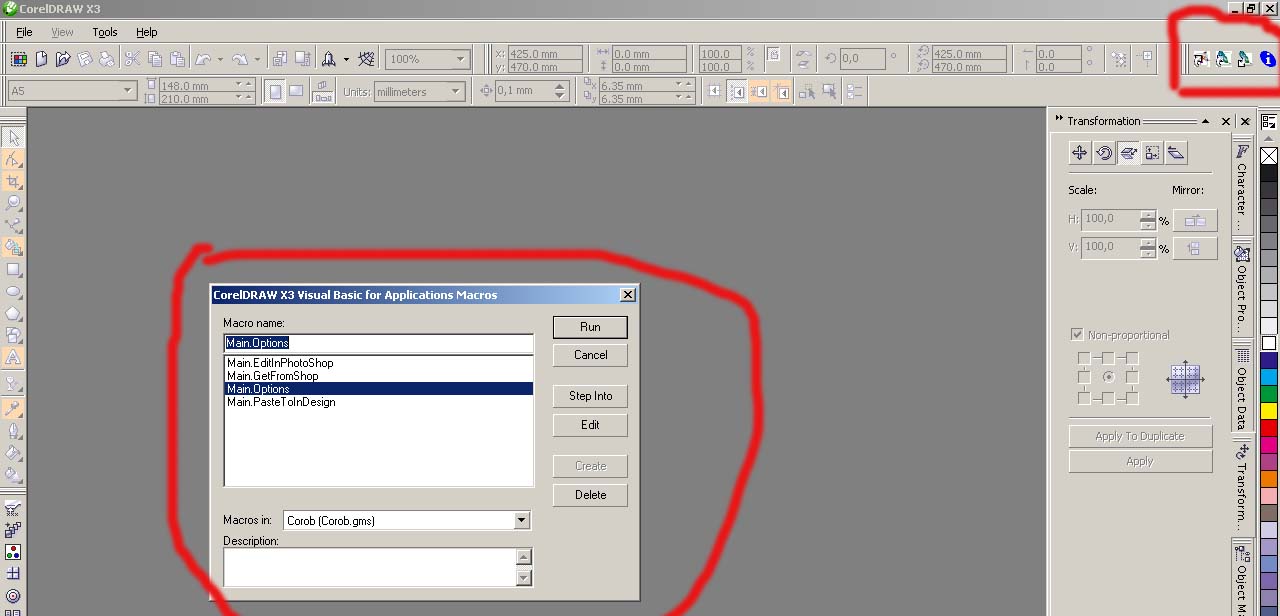
Task: Increase the nudge offset stepper
Action: pyautogui.click(x=561, y=86)
